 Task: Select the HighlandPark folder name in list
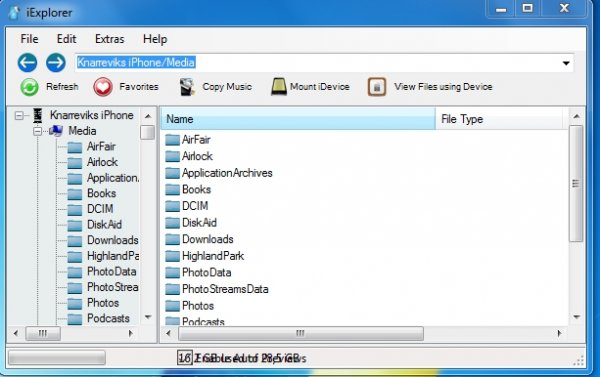point(213,256)
